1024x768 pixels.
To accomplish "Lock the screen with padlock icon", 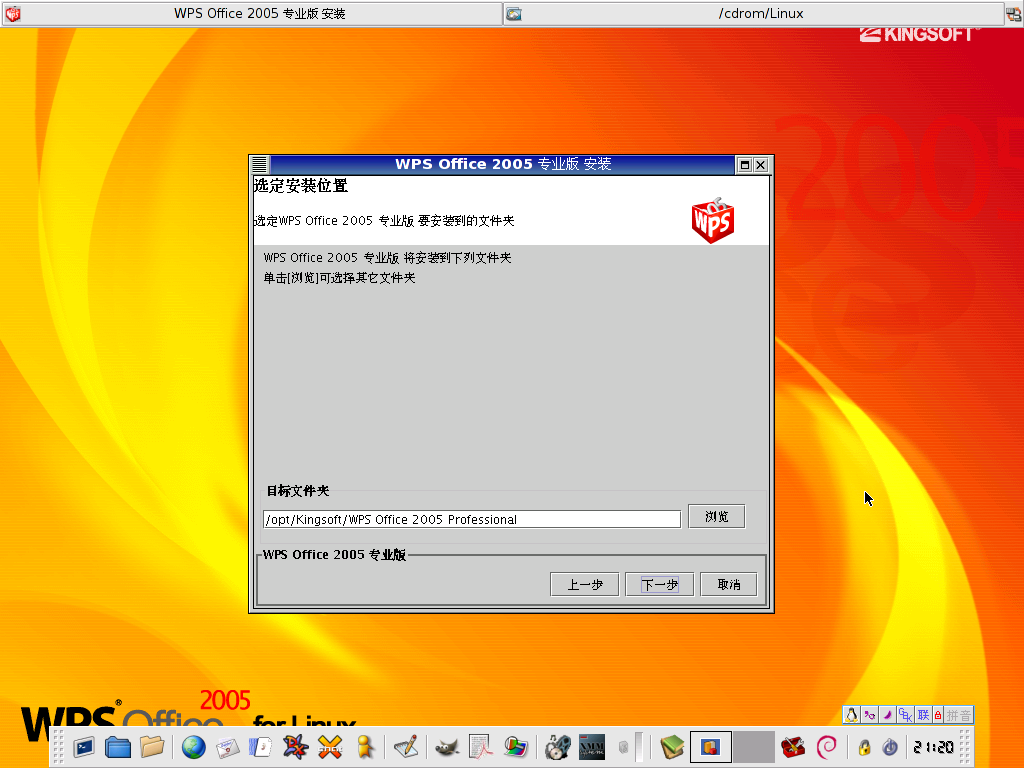I will 864,746.
